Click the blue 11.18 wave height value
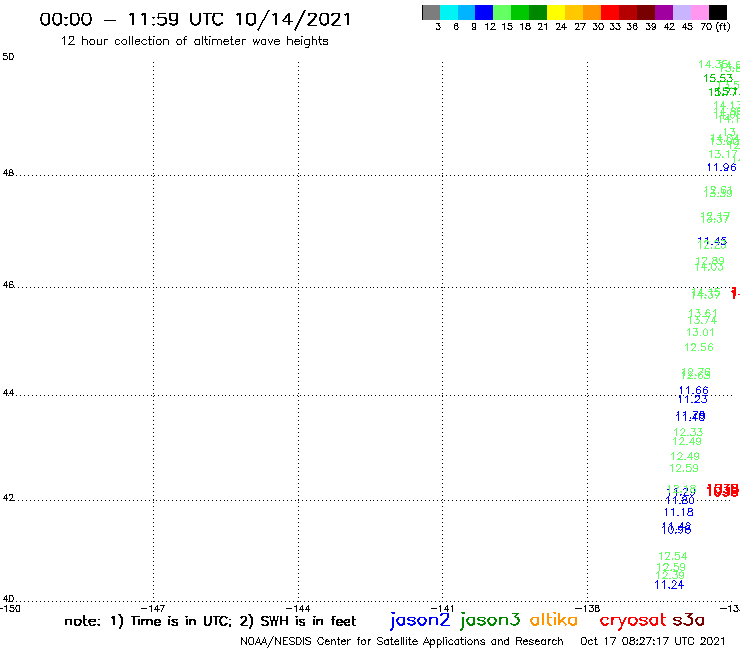The image size is (740, 650). click(679, 512)
